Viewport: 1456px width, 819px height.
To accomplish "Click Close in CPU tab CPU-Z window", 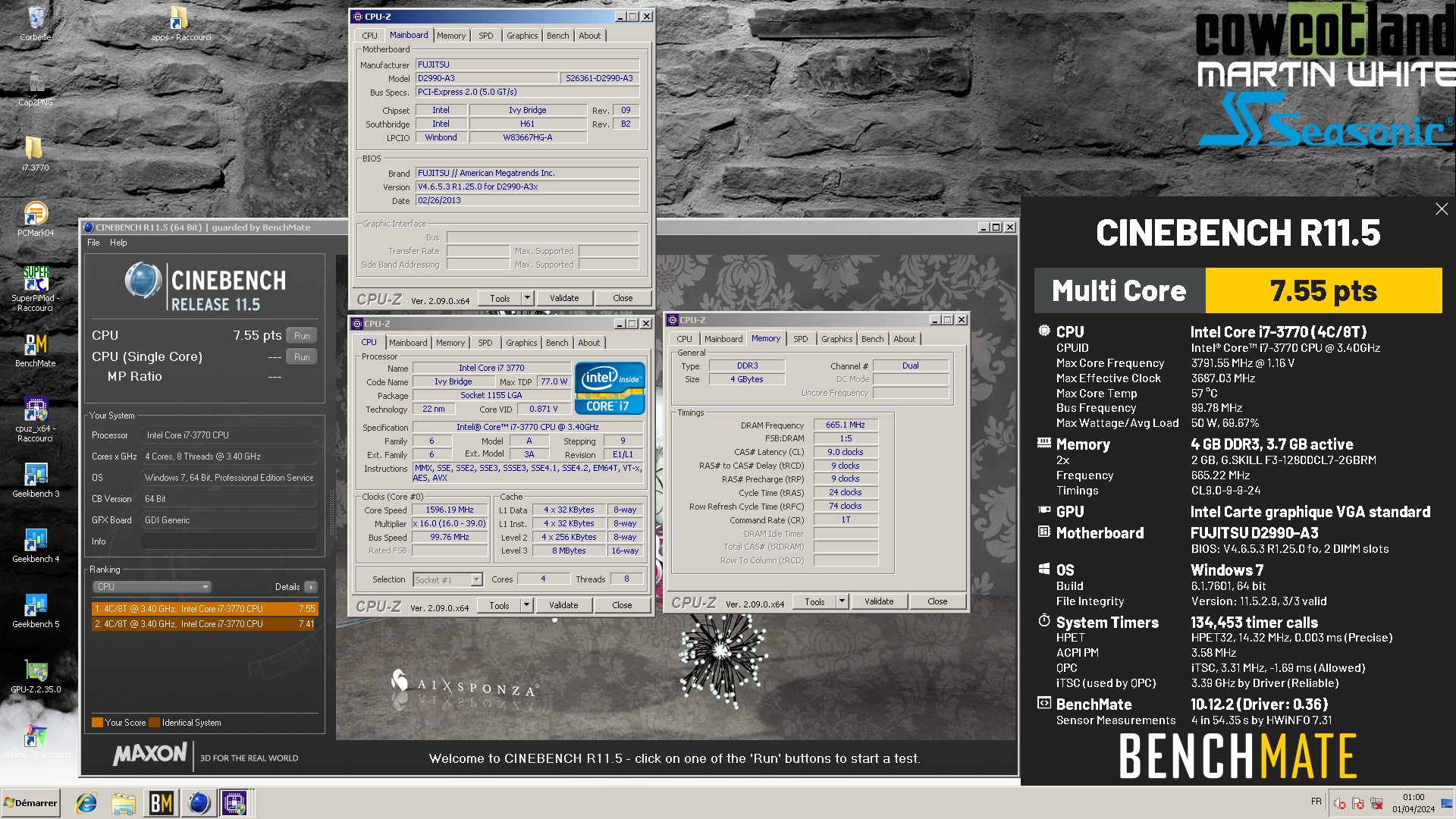I will point(622,605).
